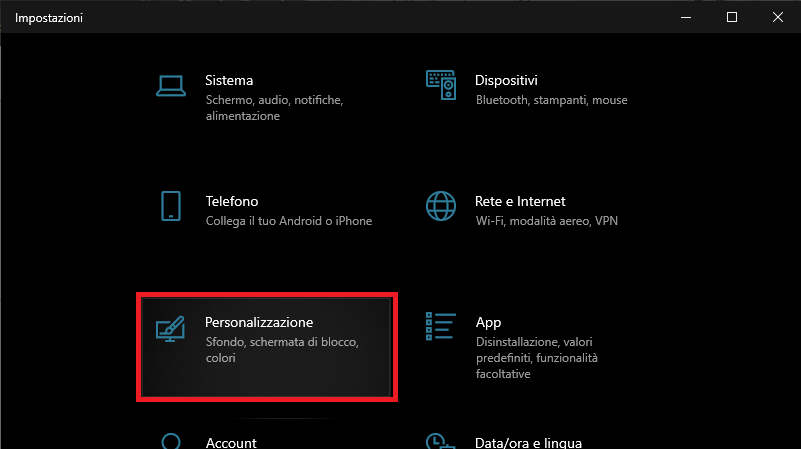Viewport: 801px width, 449px height.
Task: Open the Sistema settings category
Action: 229,80
